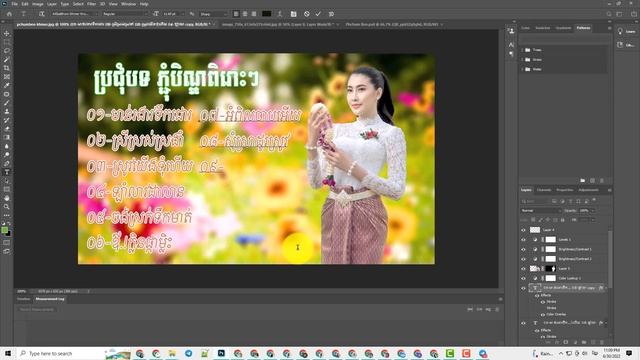This screenshot has height=360, width=640.
Task: Toggle text orientation icon
Action: tap(42, 14)
